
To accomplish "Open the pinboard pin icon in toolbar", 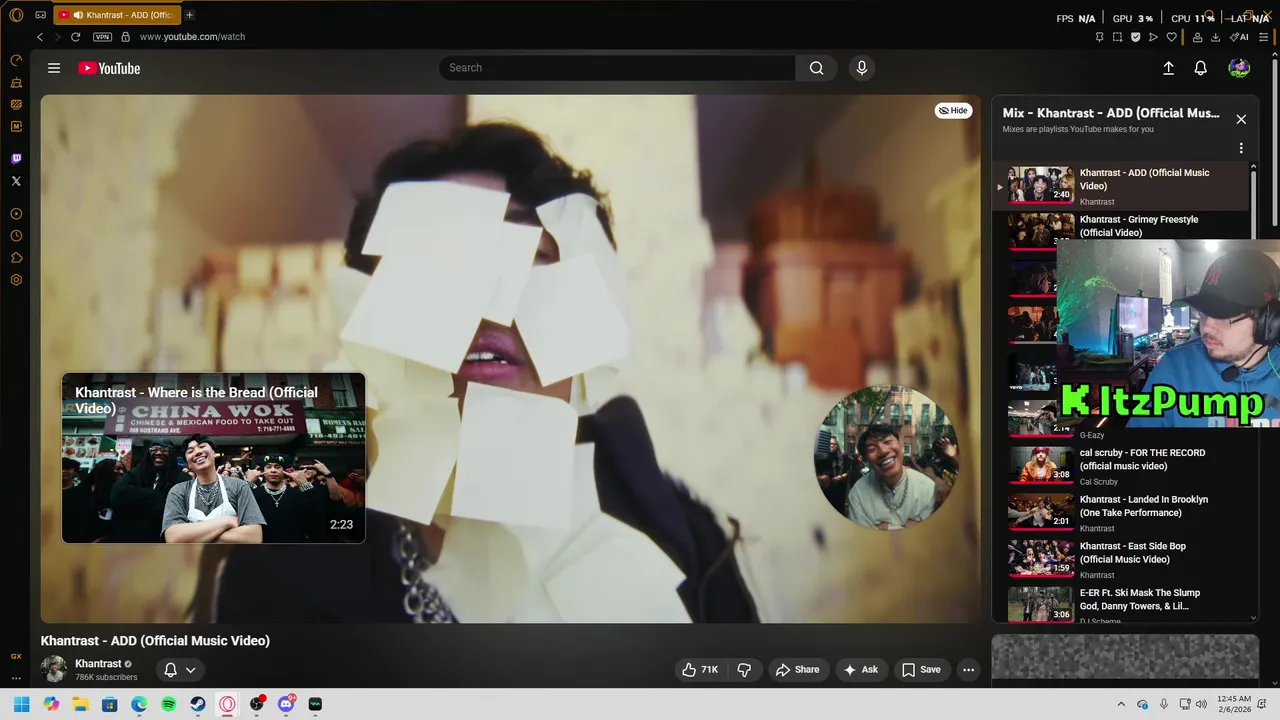I will tap(1099, 37).
